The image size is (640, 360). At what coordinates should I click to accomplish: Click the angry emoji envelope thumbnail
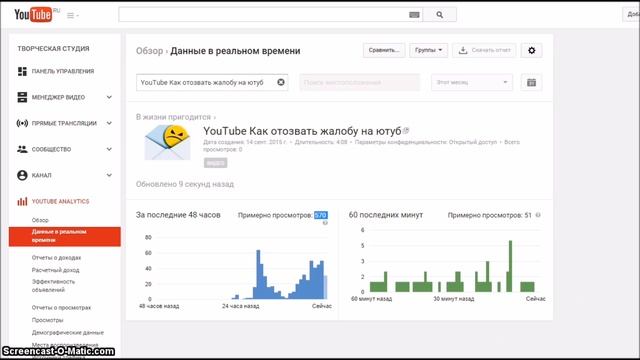tap(167, 142)
